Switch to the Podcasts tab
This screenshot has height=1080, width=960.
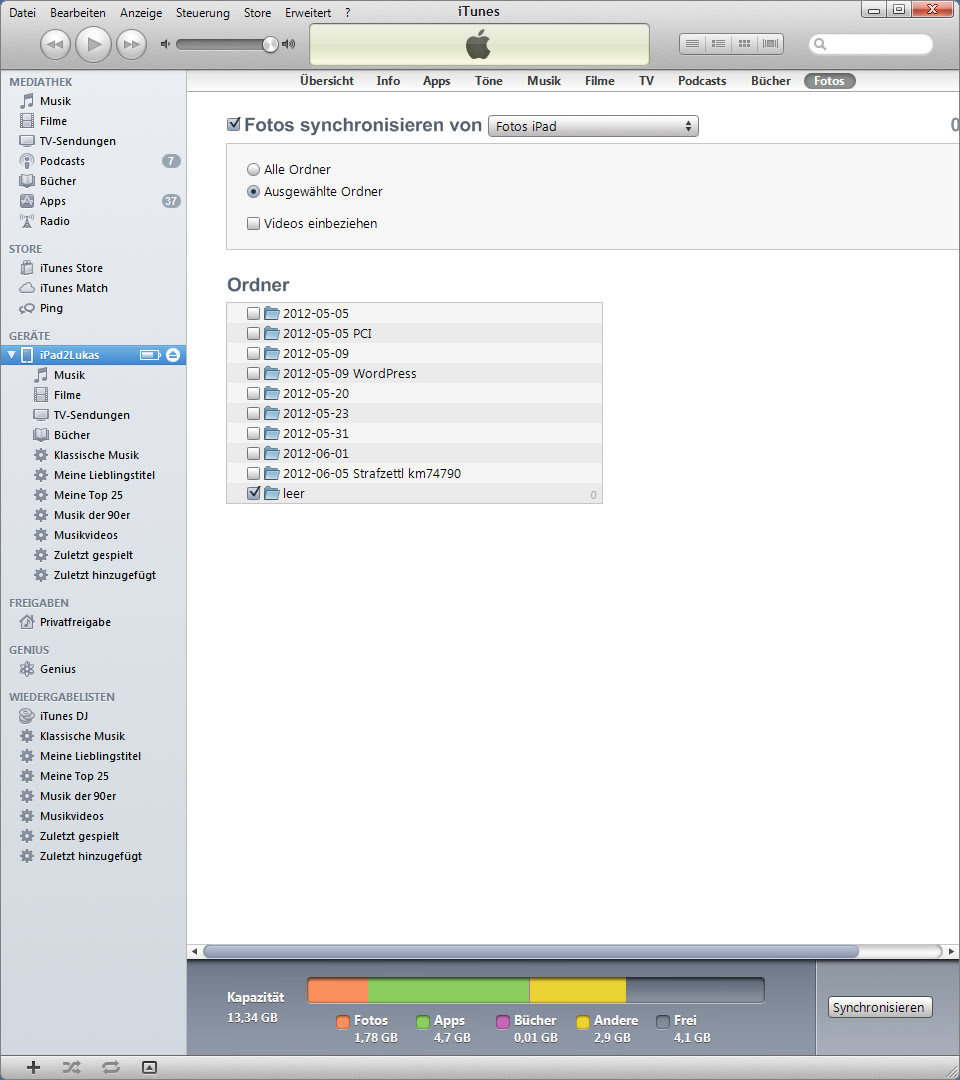pos(702,81)
